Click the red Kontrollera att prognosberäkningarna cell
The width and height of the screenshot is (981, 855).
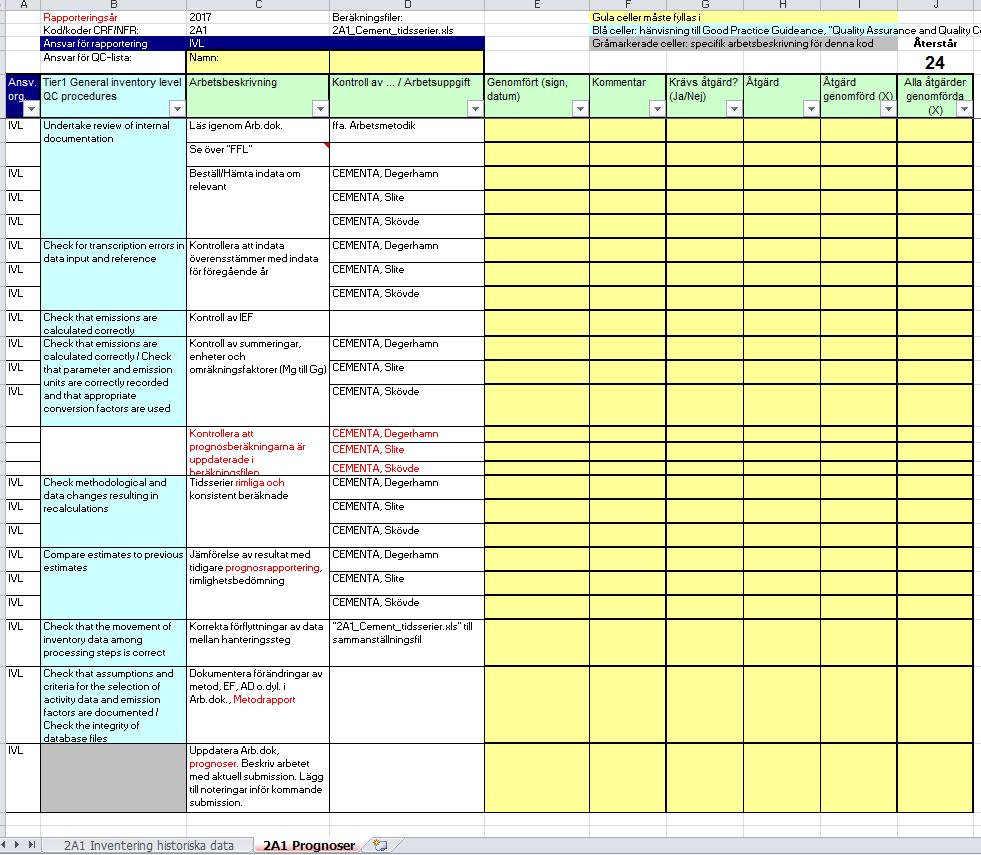click(258, 451)
